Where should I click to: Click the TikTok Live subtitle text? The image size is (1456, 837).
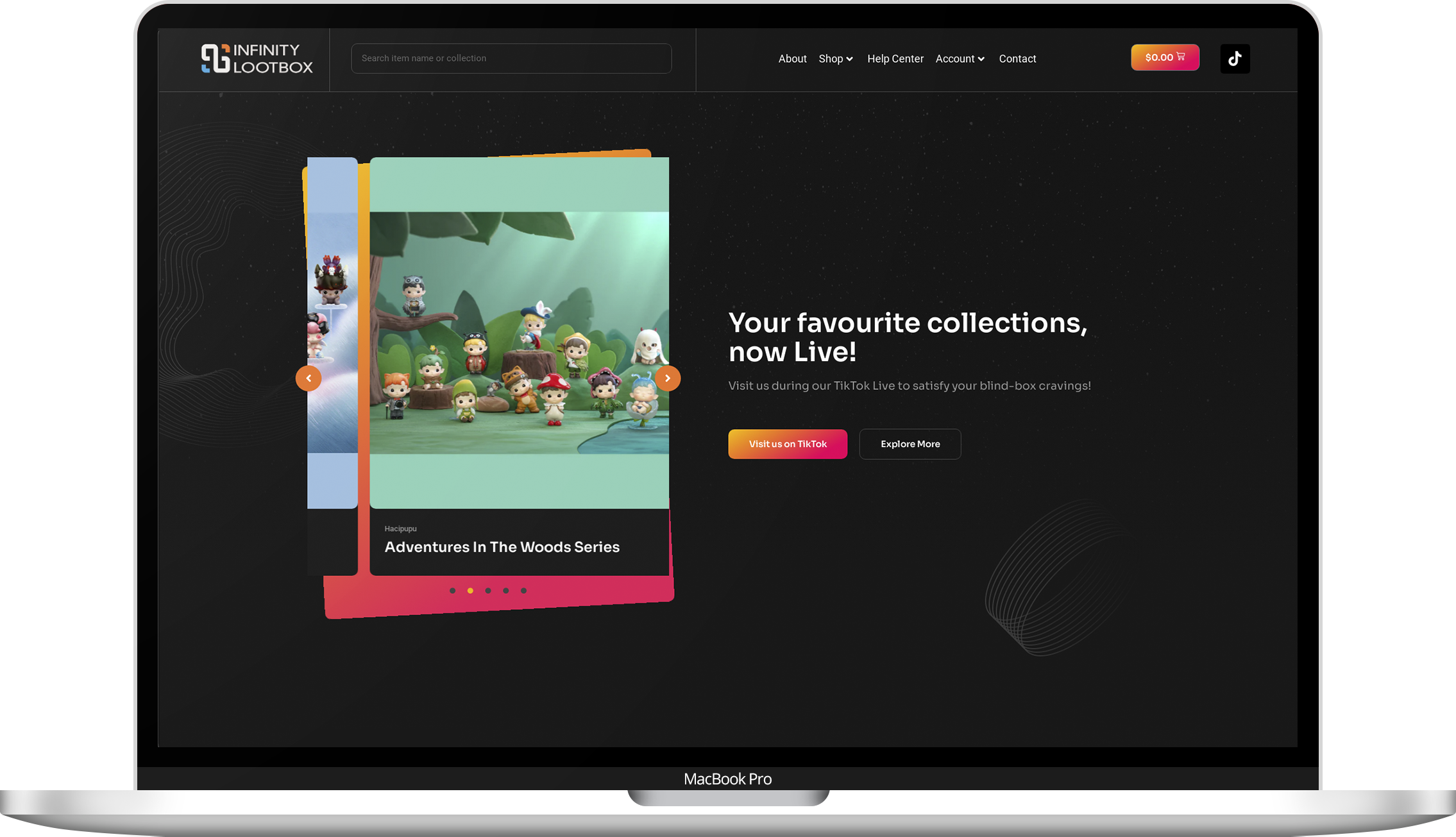(910, 385)
